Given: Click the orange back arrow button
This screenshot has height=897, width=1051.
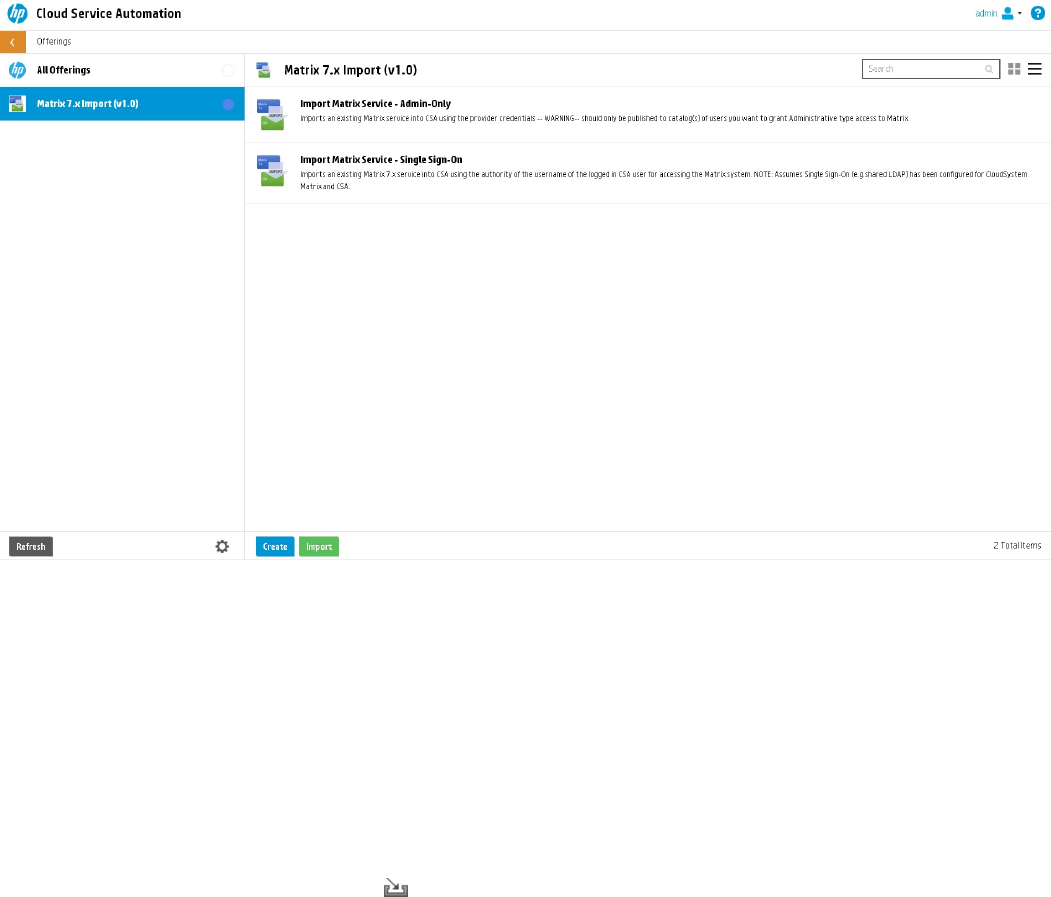Looking at the screenshot, I should tap(13, 42).
